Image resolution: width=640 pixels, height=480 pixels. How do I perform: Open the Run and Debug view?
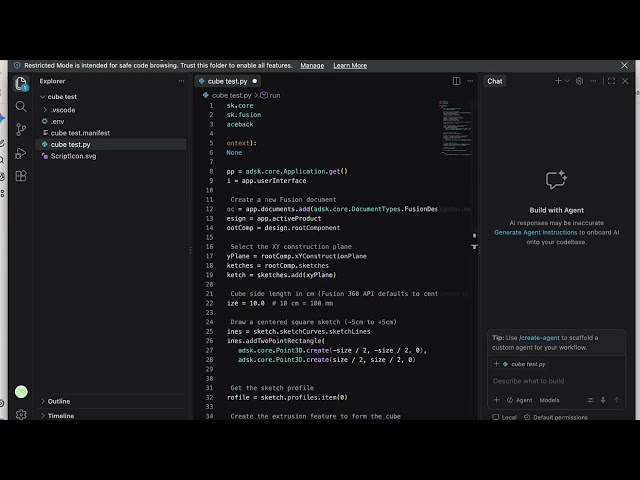[x=21, y=153]
